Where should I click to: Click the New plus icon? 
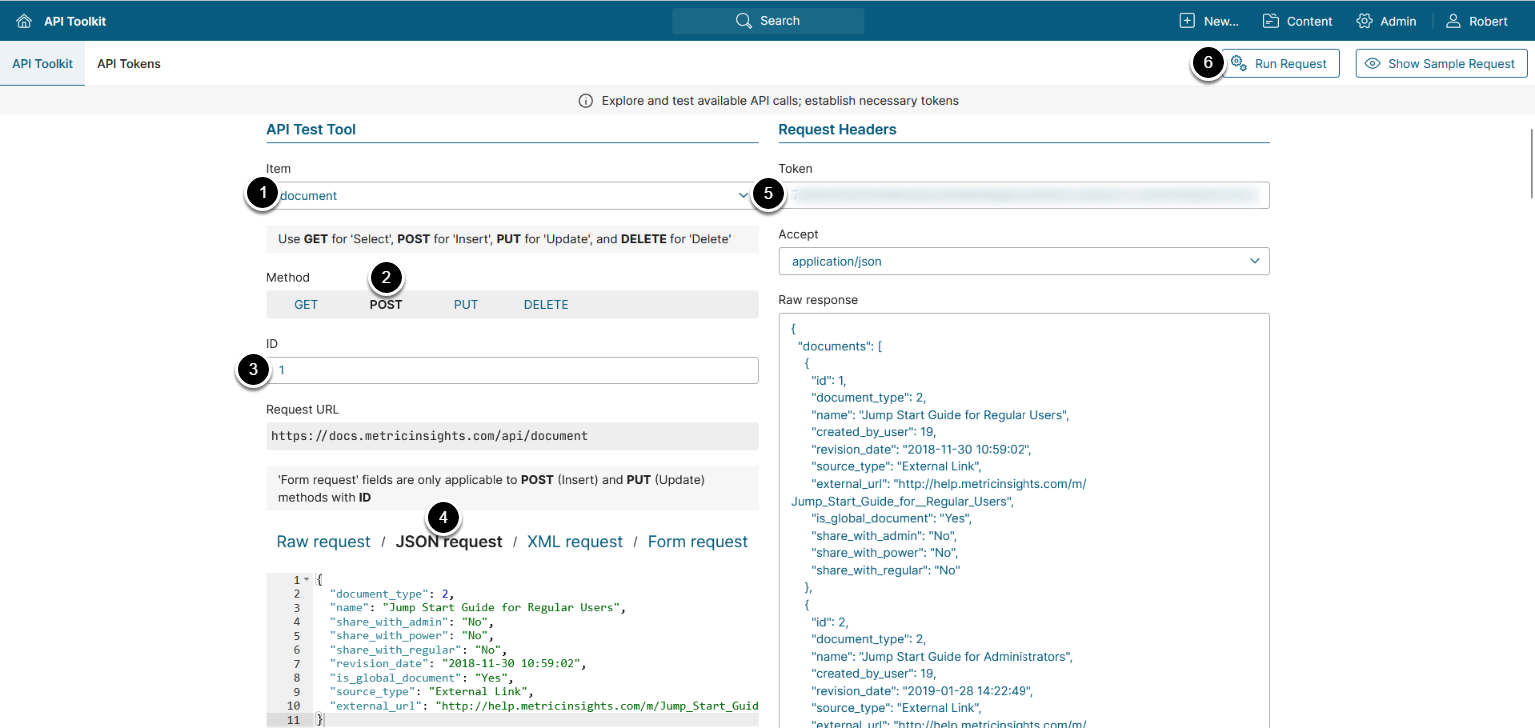[x=1187, y=21]
